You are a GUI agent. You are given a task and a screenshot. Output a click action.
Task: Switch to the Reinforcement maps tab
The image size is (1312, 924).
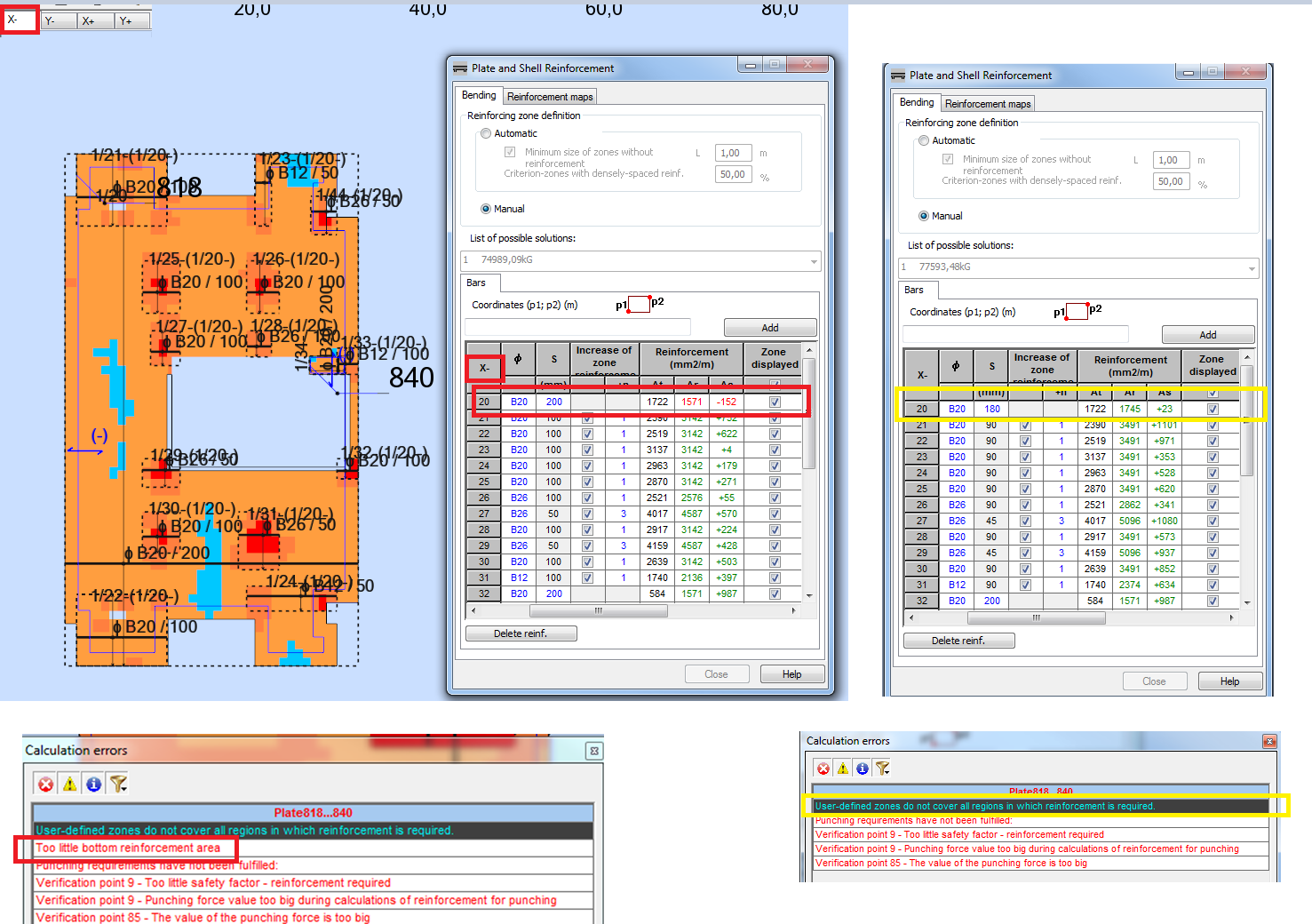549,96
